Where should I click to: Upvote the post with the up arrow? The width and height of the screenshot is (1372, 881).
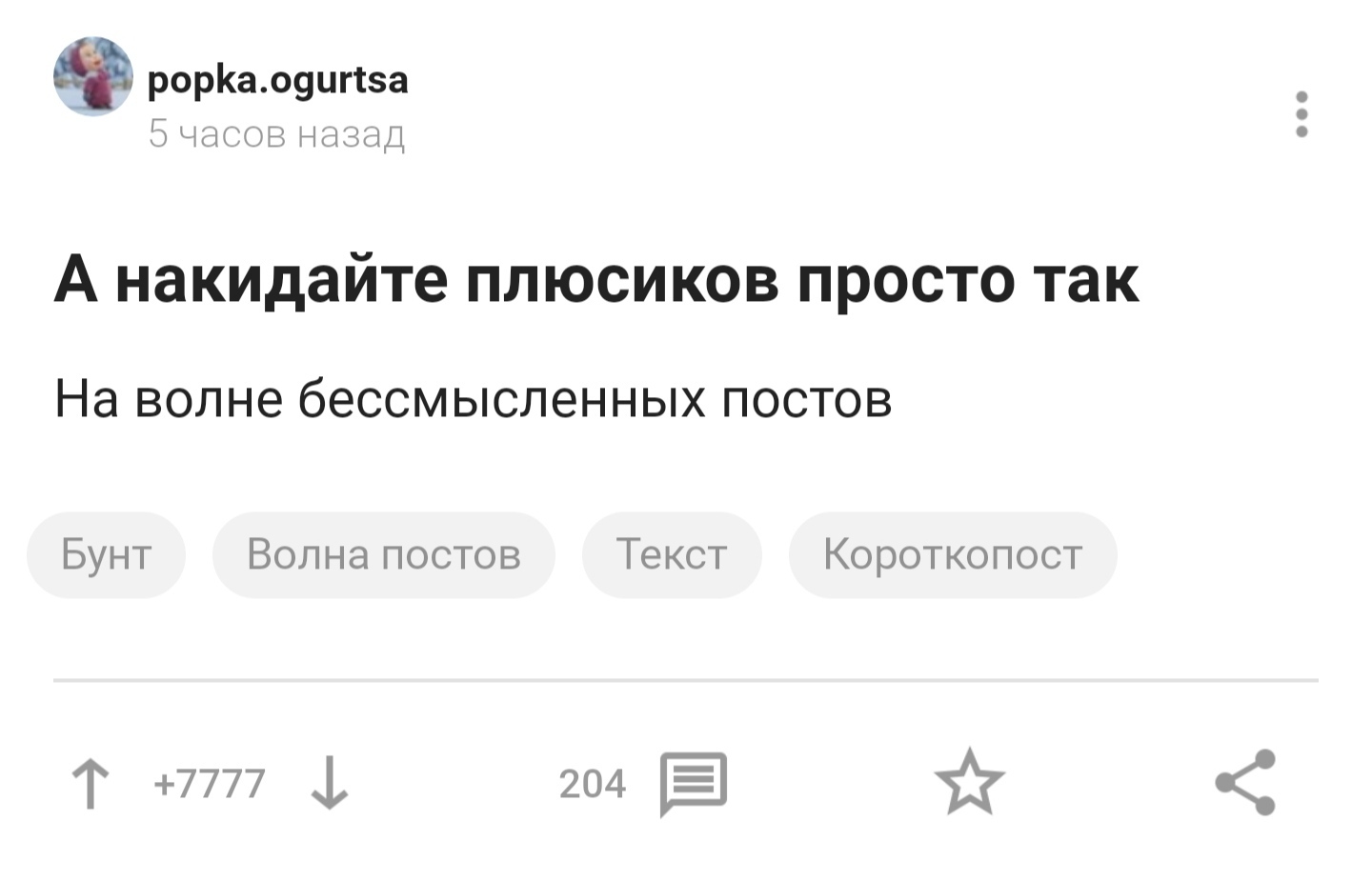pyautogui.click(x=91, y=783)
